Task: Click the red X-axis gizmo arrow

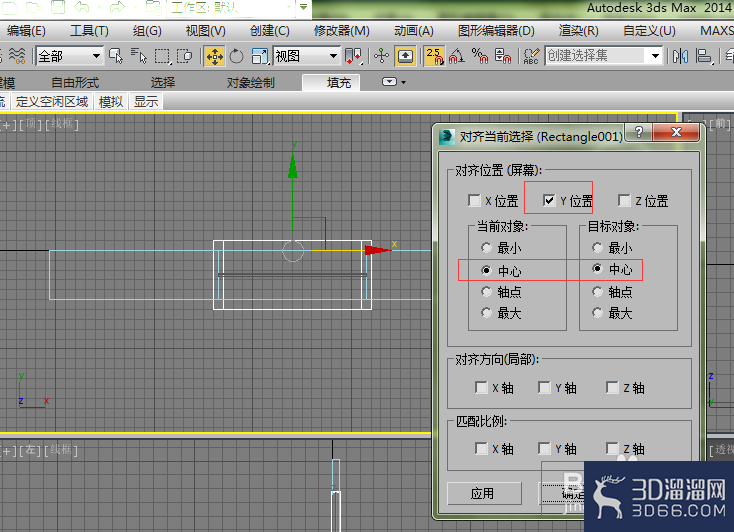Action: [x=377, y=250]
